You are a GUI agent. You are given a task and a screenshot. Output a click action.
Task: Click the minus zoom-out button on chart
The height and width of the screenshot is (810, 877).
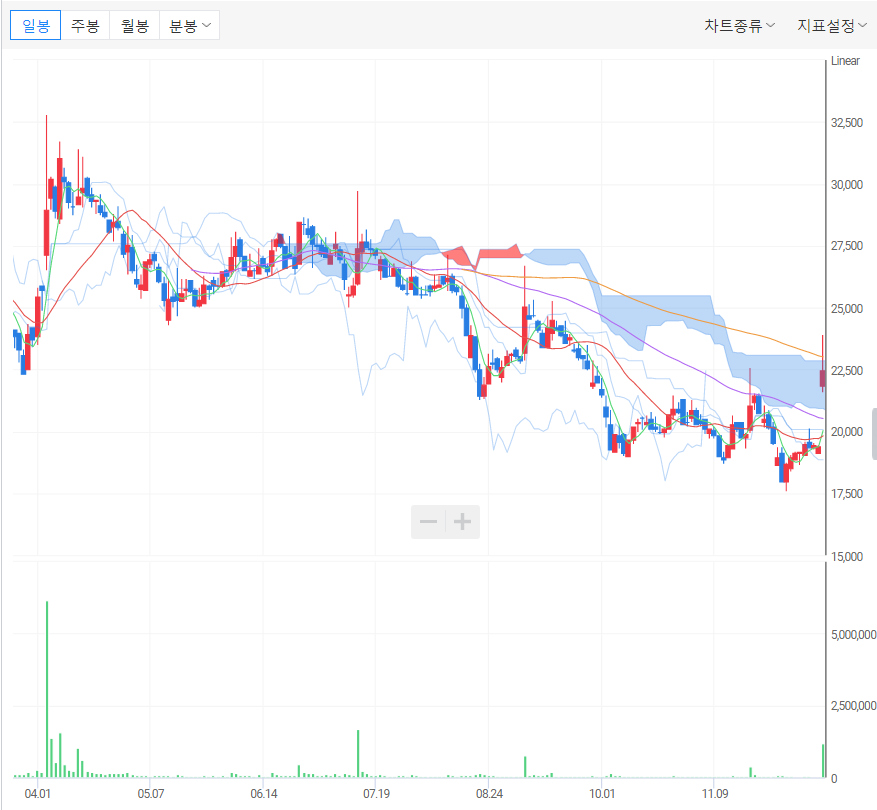point(428,522)
